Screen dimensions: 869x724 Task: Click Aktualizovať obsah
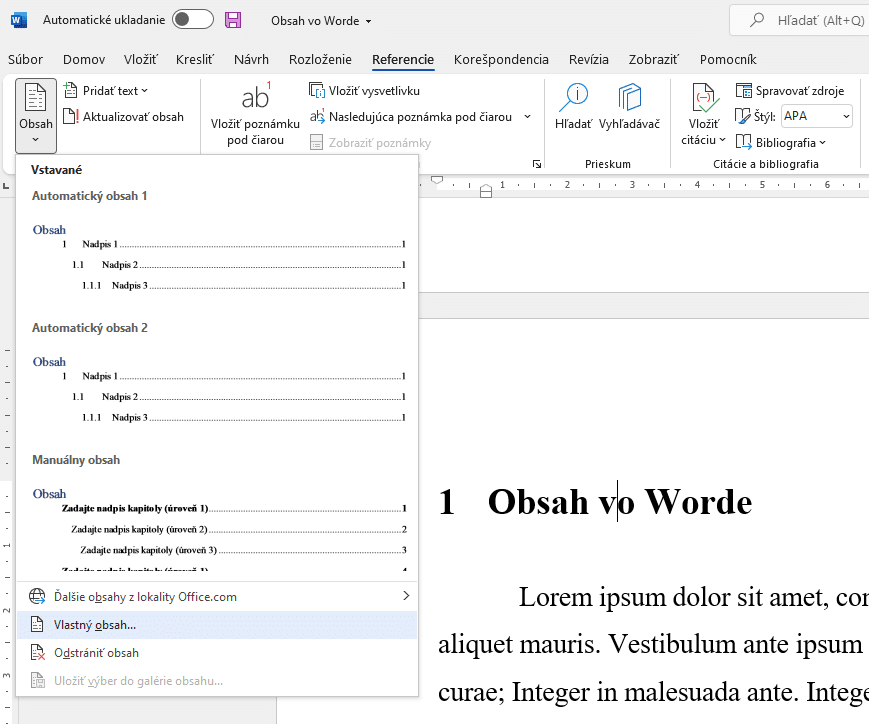(124, 116)
